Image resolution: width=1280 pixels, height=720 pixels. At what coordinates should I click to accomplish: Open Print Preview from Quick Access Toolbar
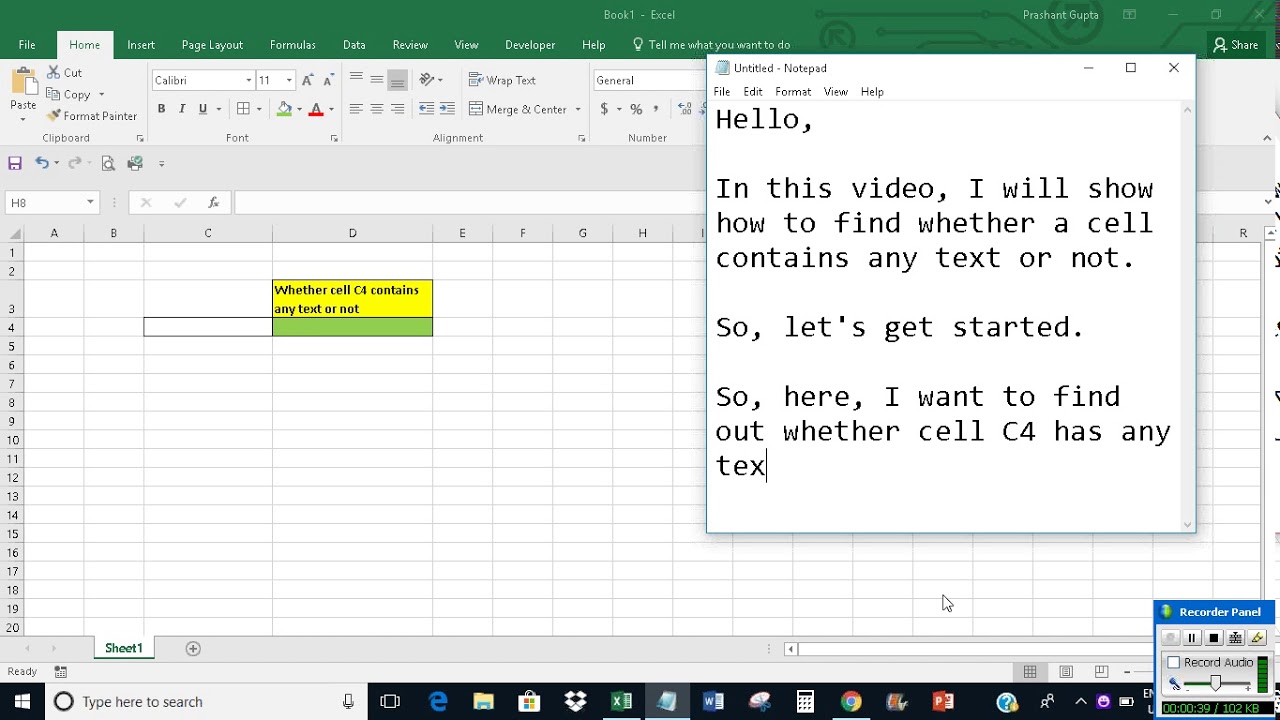pyautogui.click(x=108, y=163)
